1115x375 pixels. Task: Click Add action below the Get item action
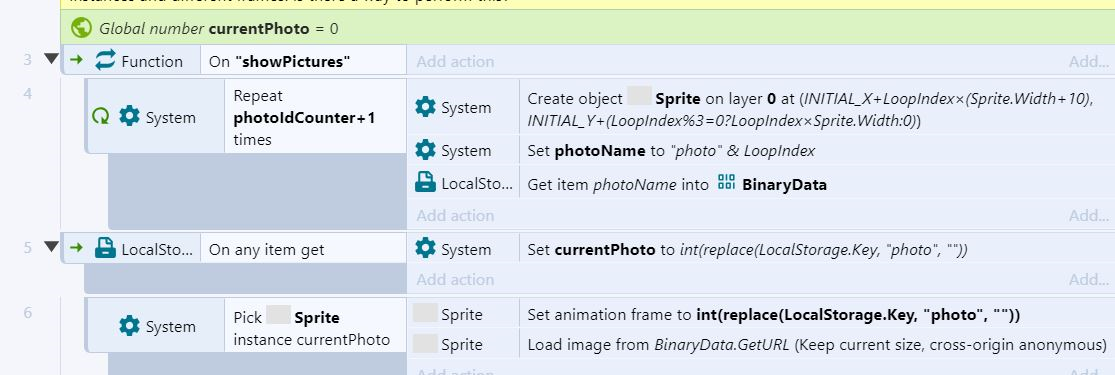click(x=455, y=216)
